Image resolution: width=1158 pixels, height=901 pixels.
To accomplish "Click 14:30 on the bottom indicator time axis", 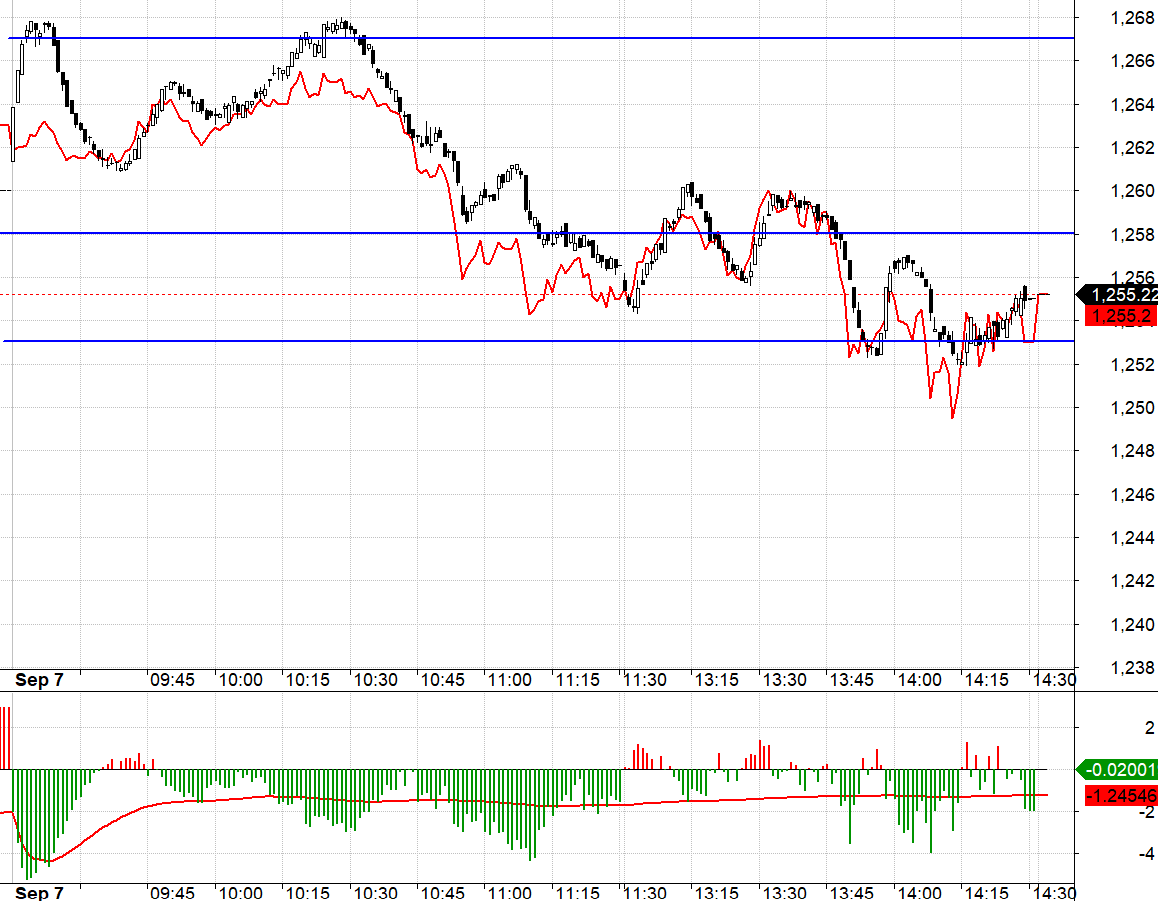I will coord(1054,893).
